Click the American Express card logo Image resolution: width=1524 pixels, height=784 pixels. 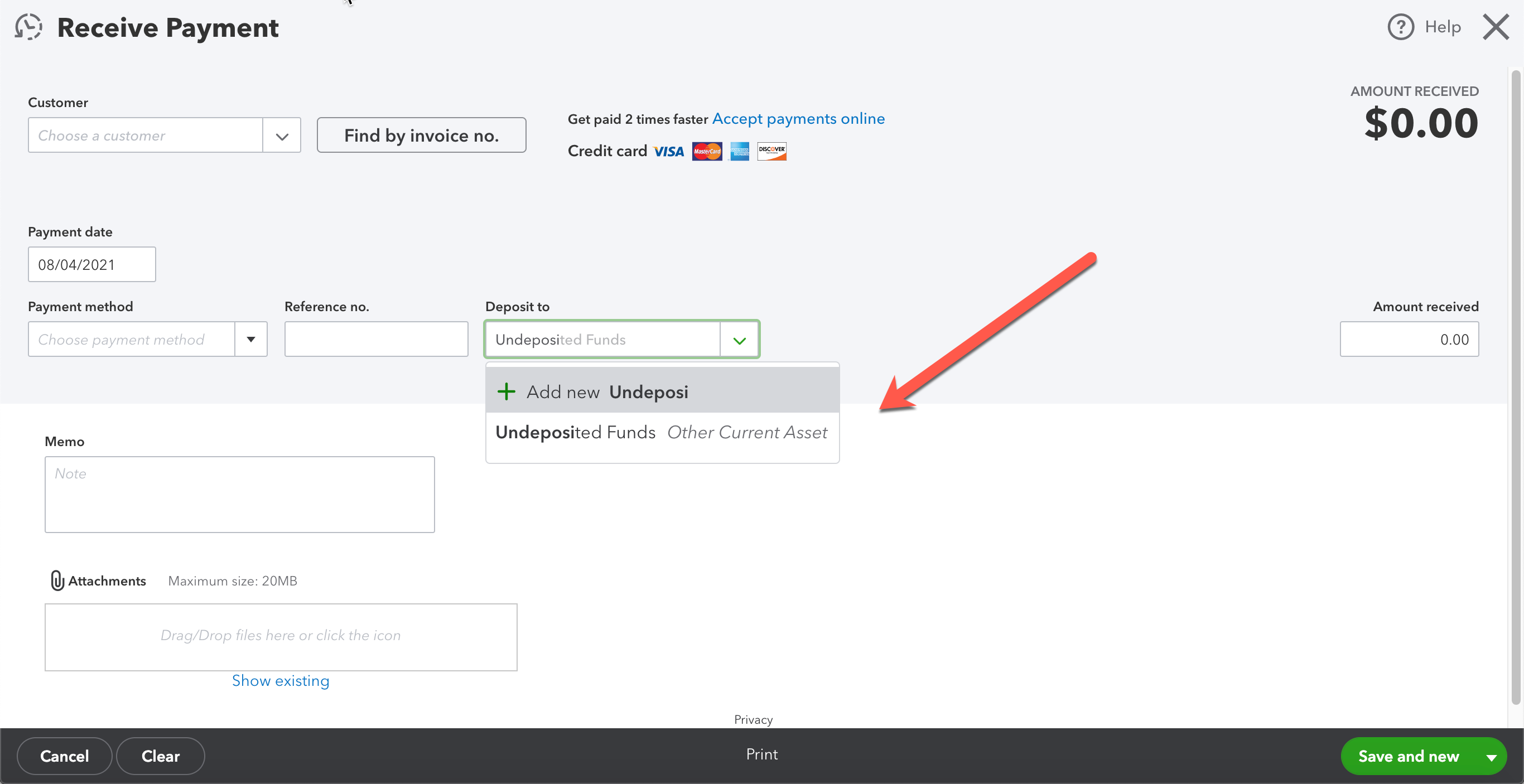(x=739, y=151)
